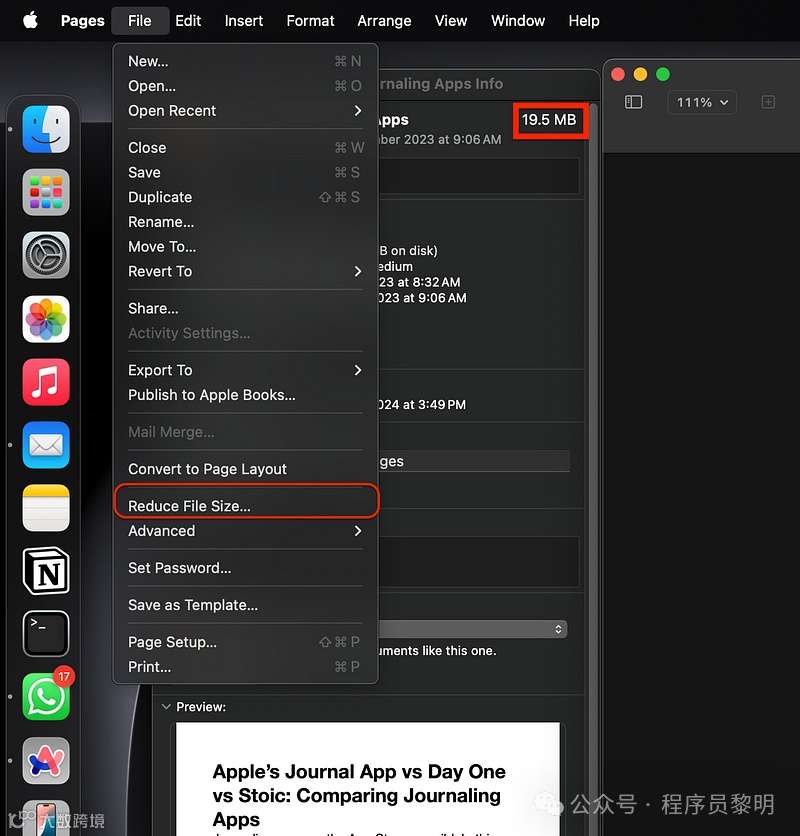Open Notes app in Dock
Viewport: 800px width, 836px height.
[46, 508]
